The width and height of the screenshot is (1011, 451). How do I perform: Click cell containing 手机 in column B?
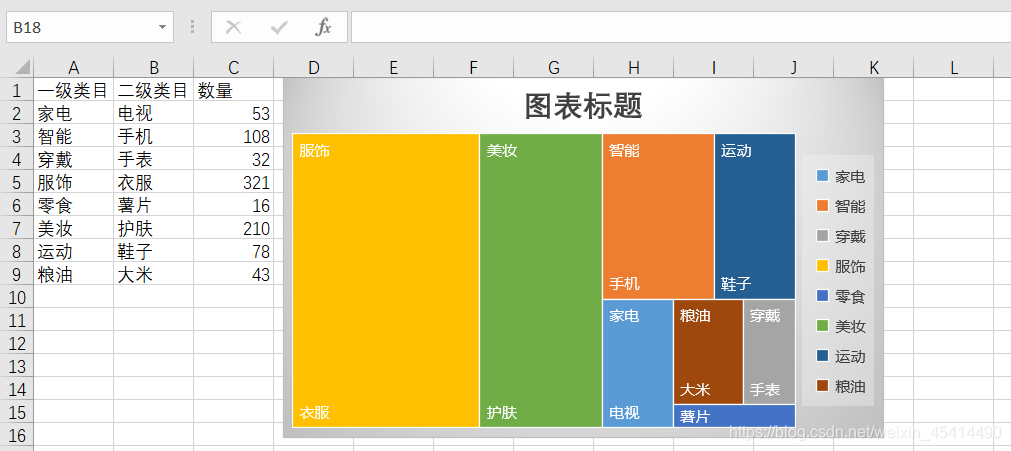pos(153,137)
